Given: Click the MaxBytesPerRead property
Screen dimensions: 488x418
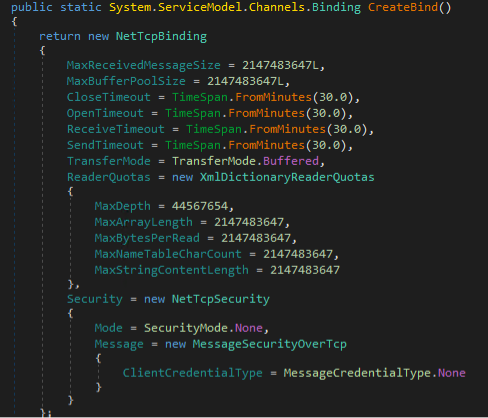Looking at the screenshot, I should point(147,238).
